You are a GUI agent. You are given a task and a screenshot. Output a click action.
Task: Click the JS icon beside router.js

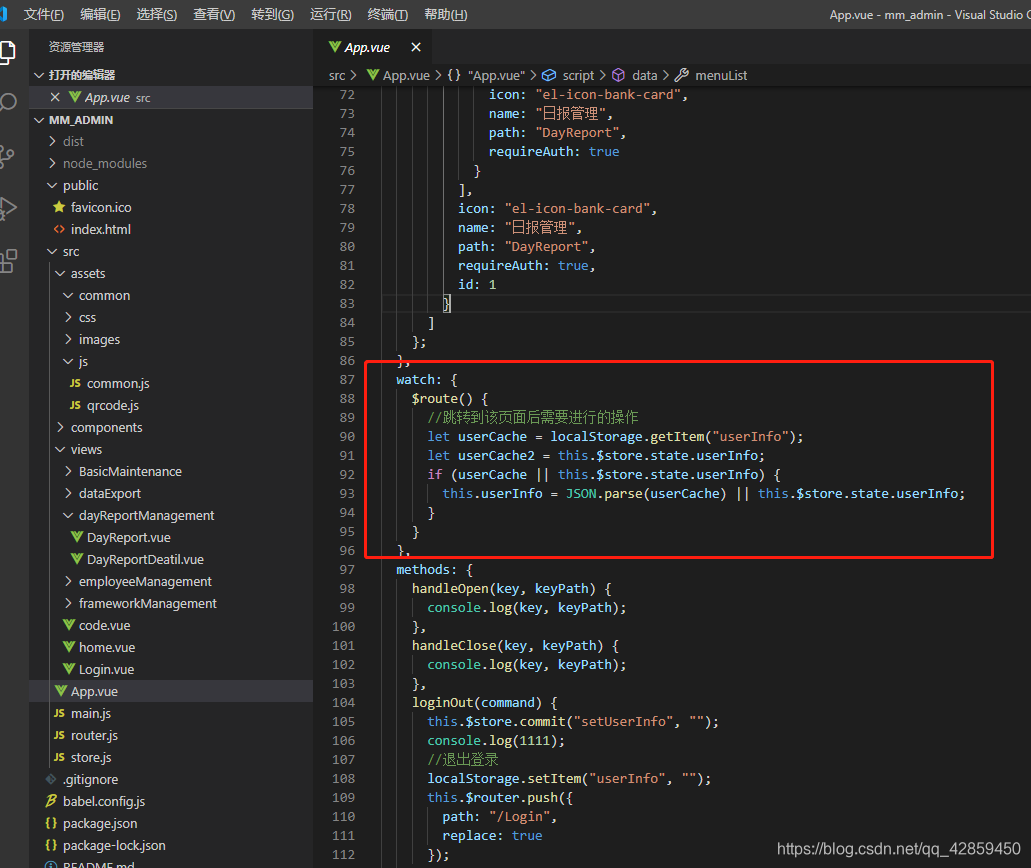click(x=59, y=735)
